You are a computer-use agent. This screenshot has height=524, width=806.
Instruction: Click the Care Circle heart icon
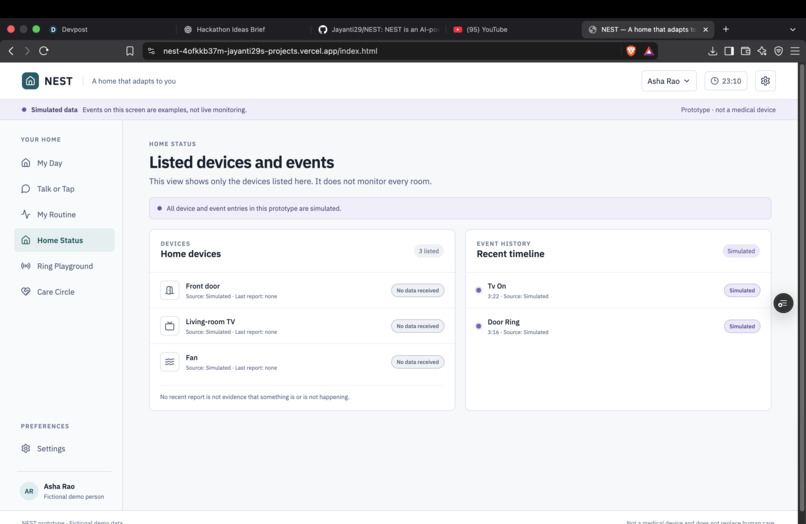[26, 291]
